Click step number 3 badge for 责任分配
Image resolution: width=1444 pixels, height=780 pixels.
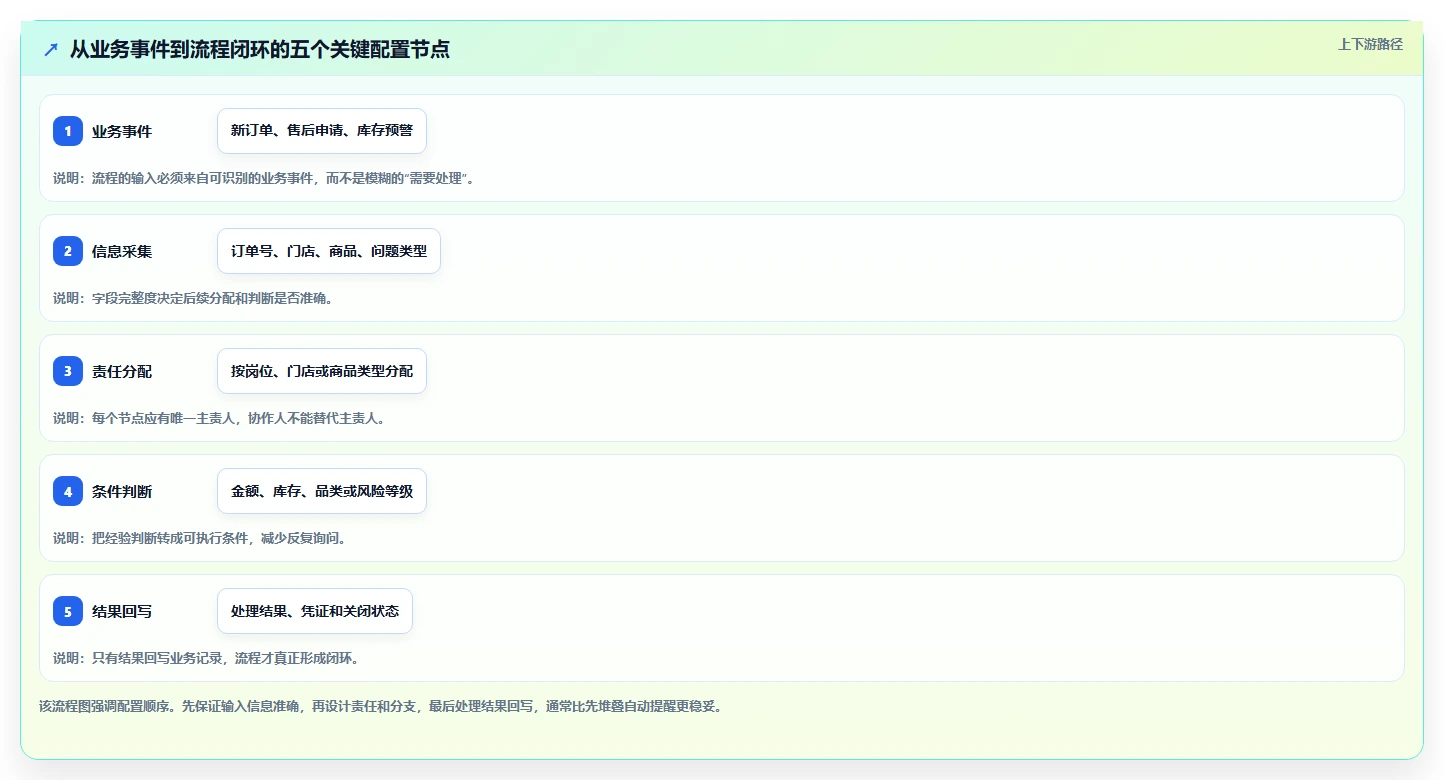pyautogui.click(x=68, y=371)
